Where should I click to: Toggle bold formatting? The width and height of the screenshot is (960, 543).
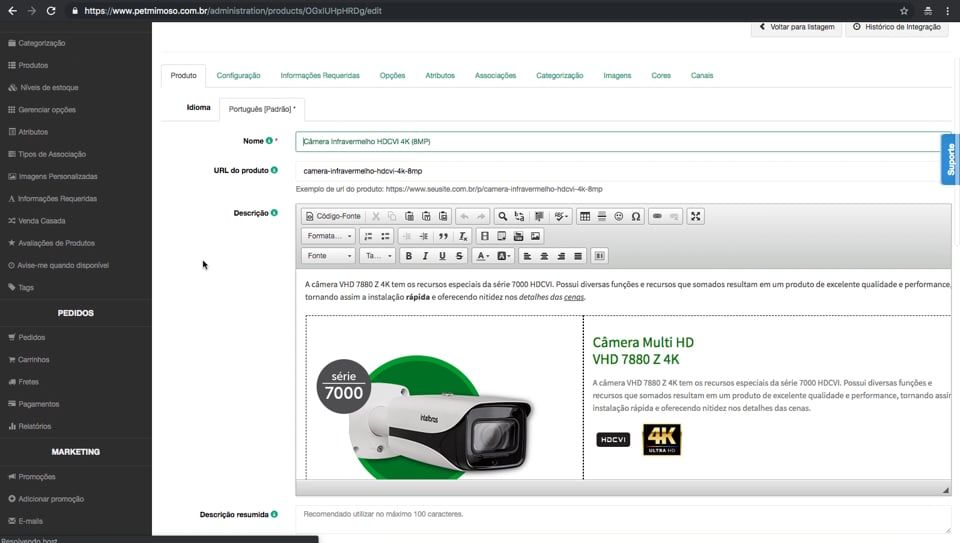408,256
